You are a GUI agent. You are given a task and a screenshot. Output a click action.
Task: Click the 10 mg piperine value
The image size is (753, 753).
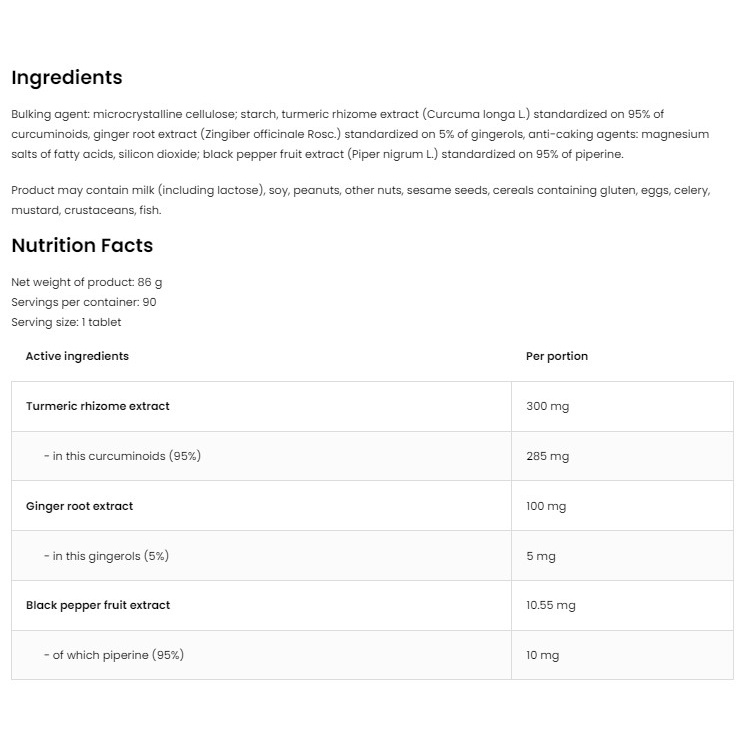(x=543, y=656)
